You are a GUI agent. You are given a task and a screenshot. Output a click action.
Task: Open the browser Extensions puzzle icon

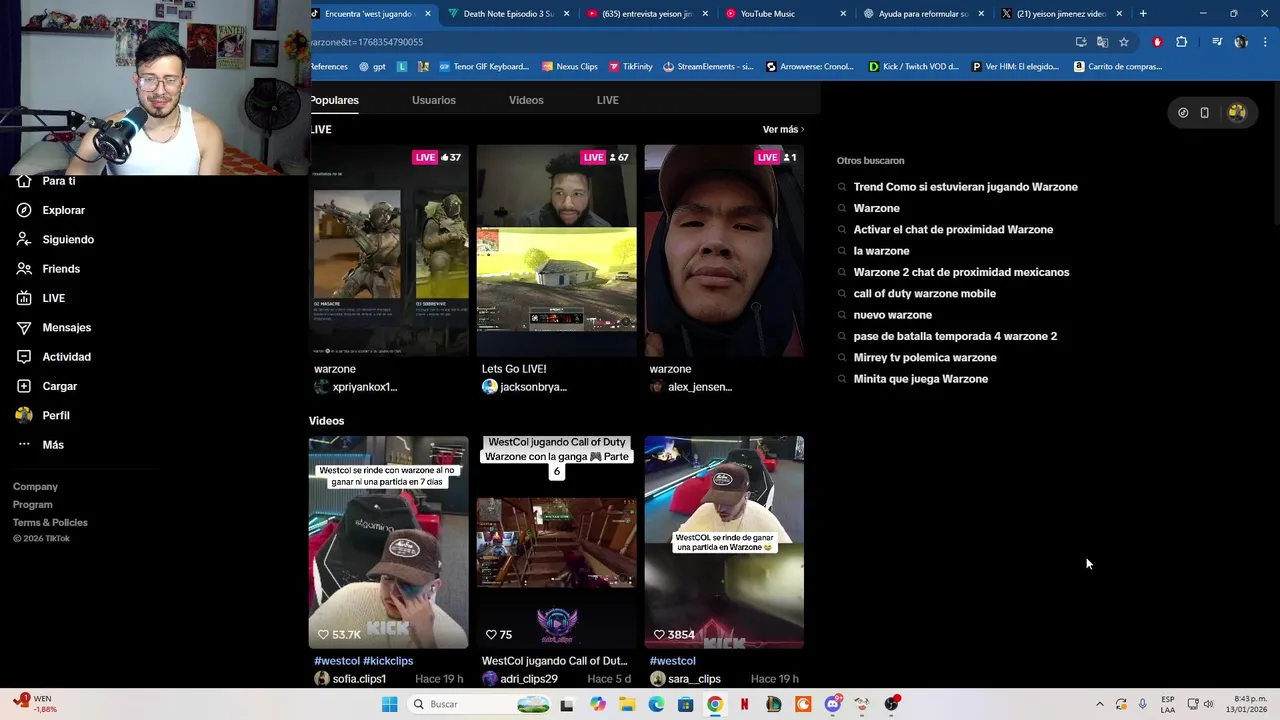[1182, 42]
